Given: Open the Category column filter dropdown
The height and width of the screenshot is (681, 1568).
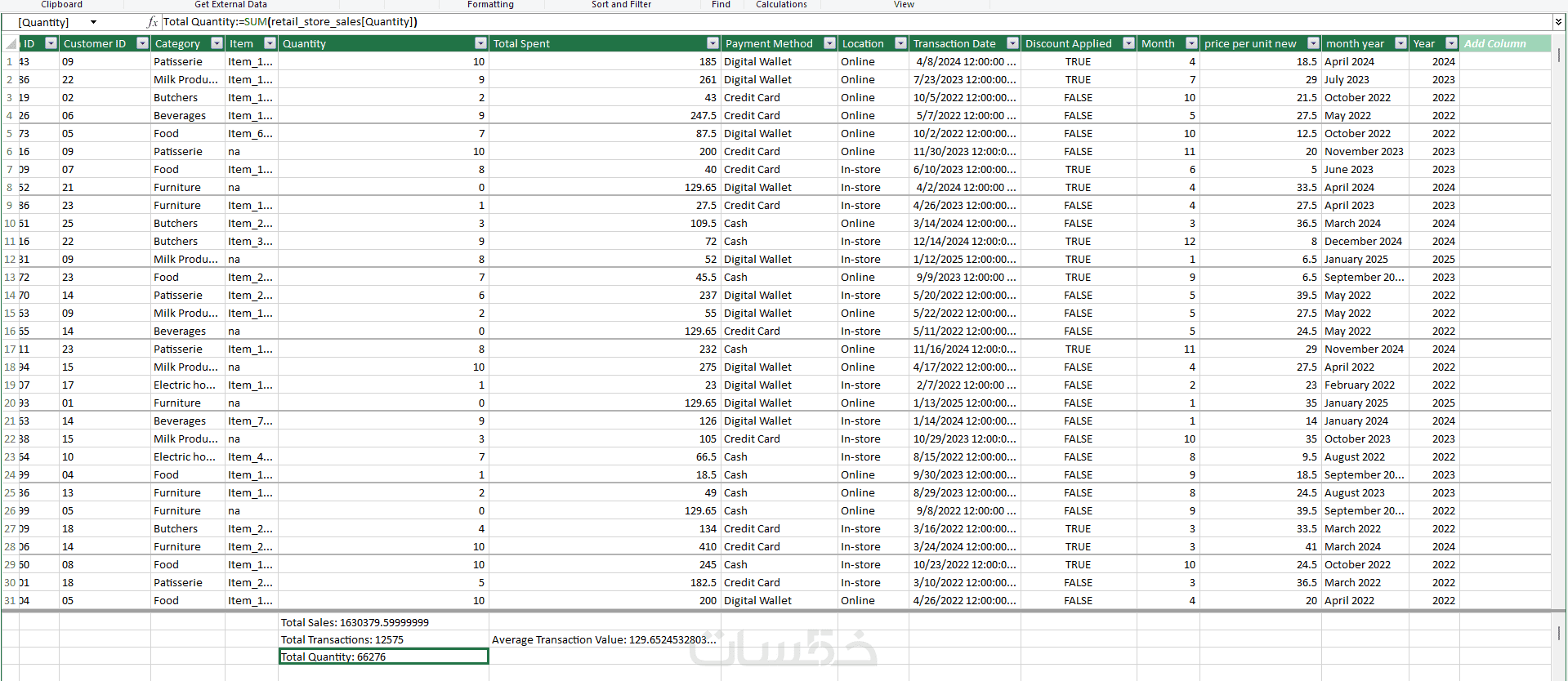Looking at the screenshot, I should [x=217, y=43].
